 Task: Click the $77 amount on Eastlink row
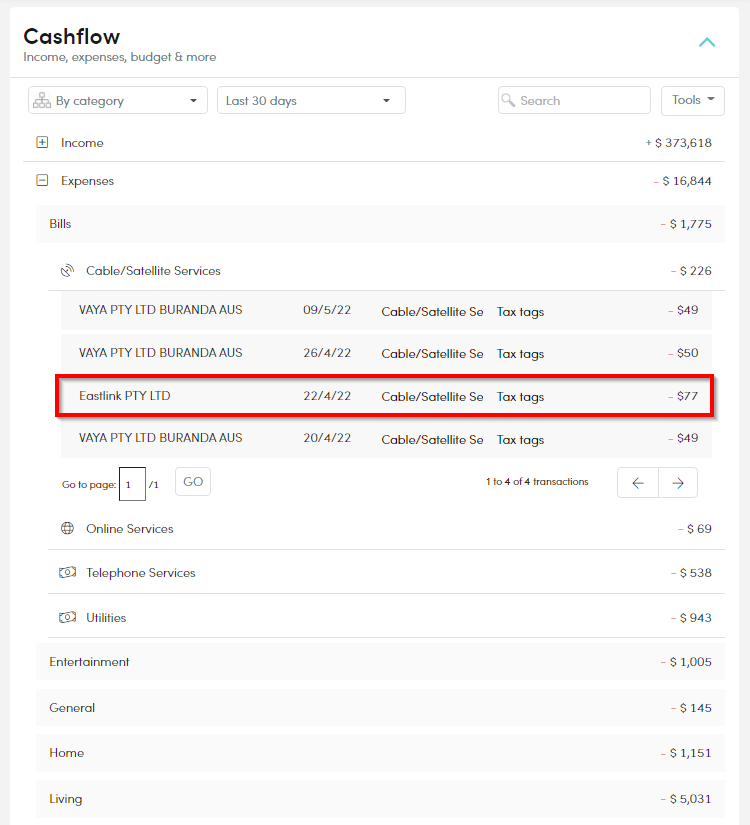[683, 396]
